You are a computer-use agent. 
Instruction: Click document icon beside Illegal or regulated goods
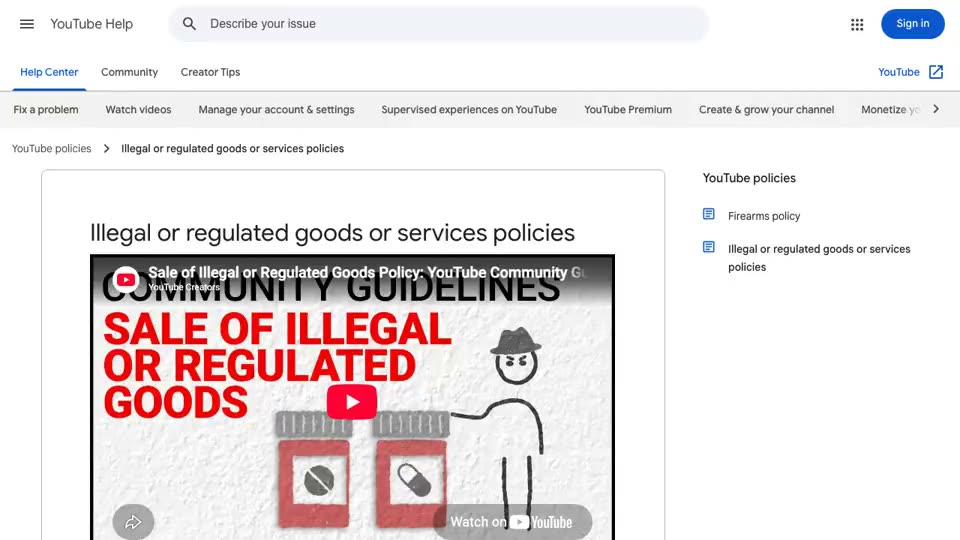click(708, 247)
